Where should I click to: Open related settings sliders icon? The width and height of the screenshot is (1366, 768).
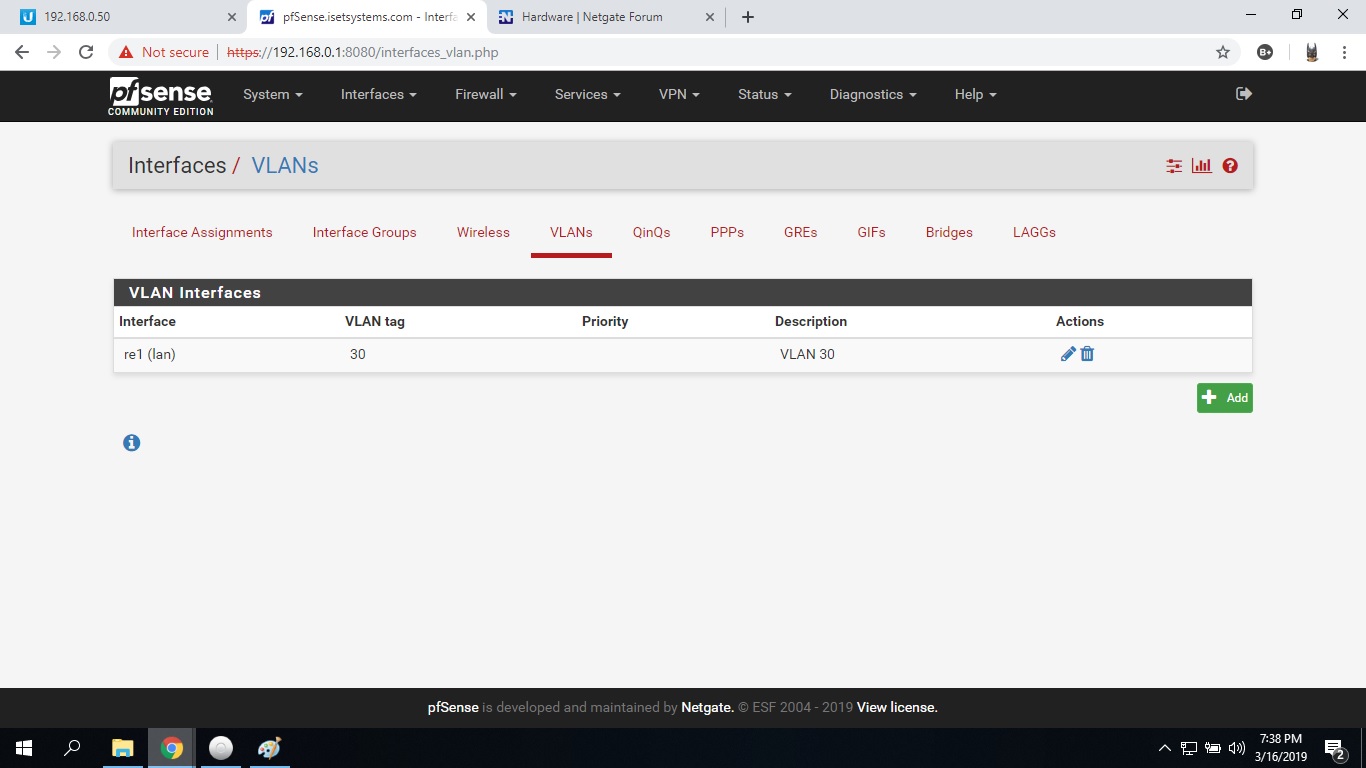[1174, 166]
